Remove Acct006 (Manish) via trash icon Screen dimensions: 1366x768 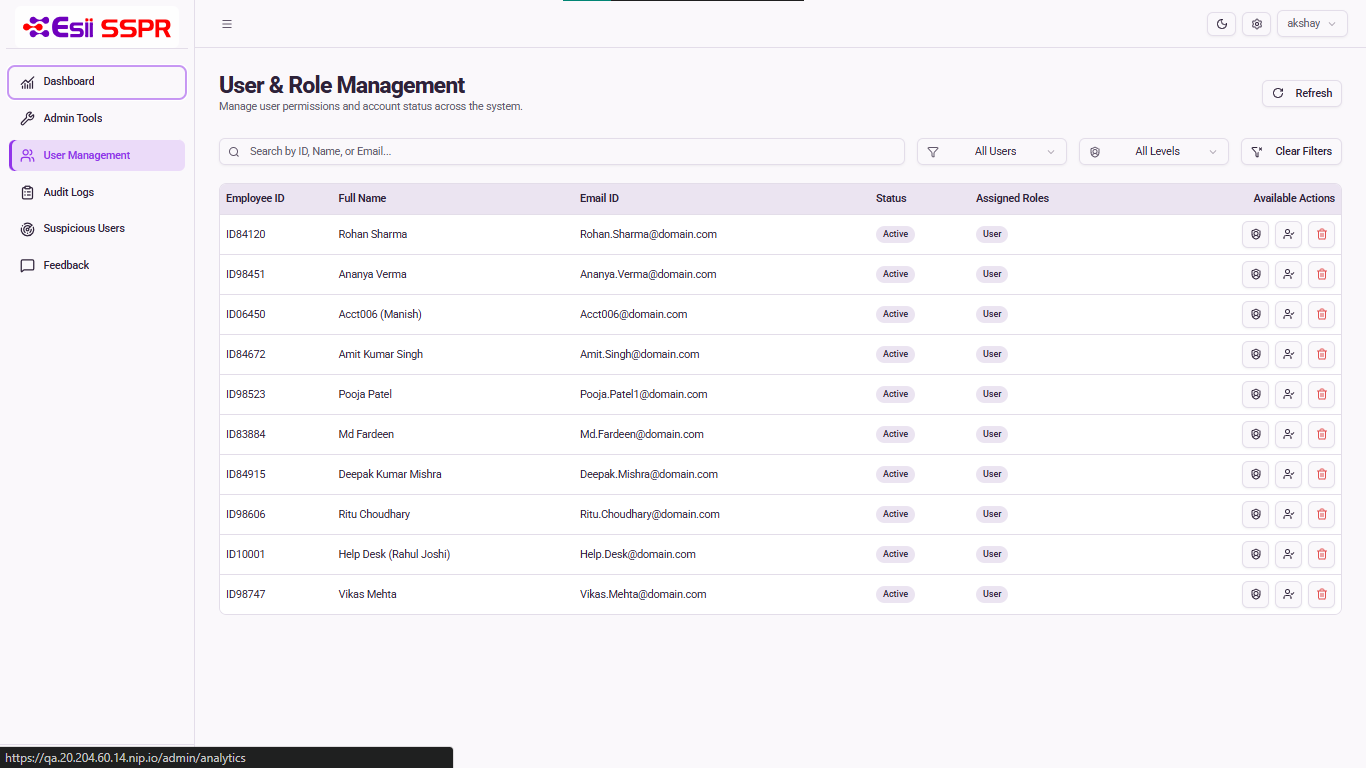tap(1321, 314)
